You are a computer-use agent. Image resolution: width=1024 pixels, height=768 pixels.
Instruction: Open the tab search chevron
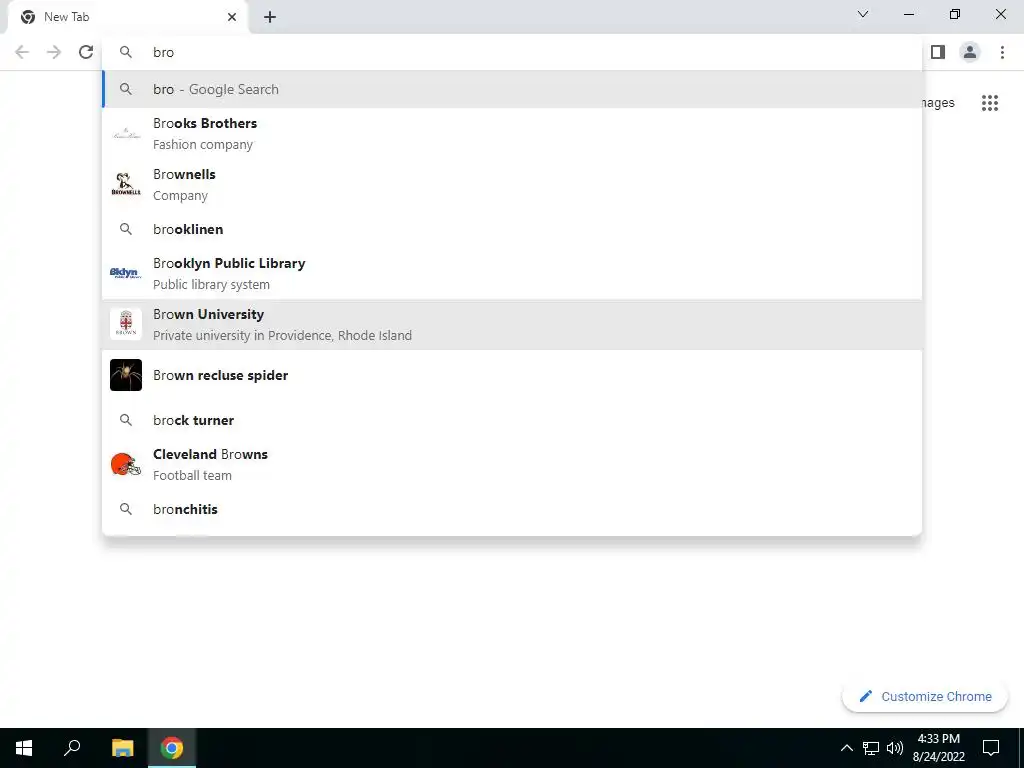point(863,14)
